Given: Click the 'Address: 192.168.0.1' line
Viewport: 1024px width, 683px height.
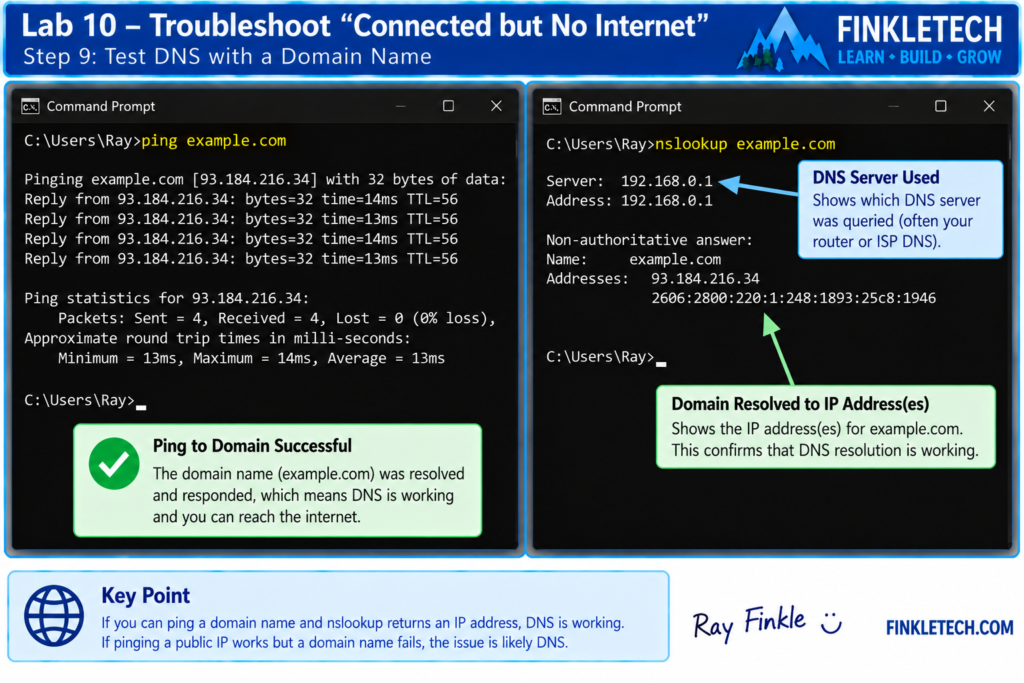Looking at the screenshot, I should [630, 201].
